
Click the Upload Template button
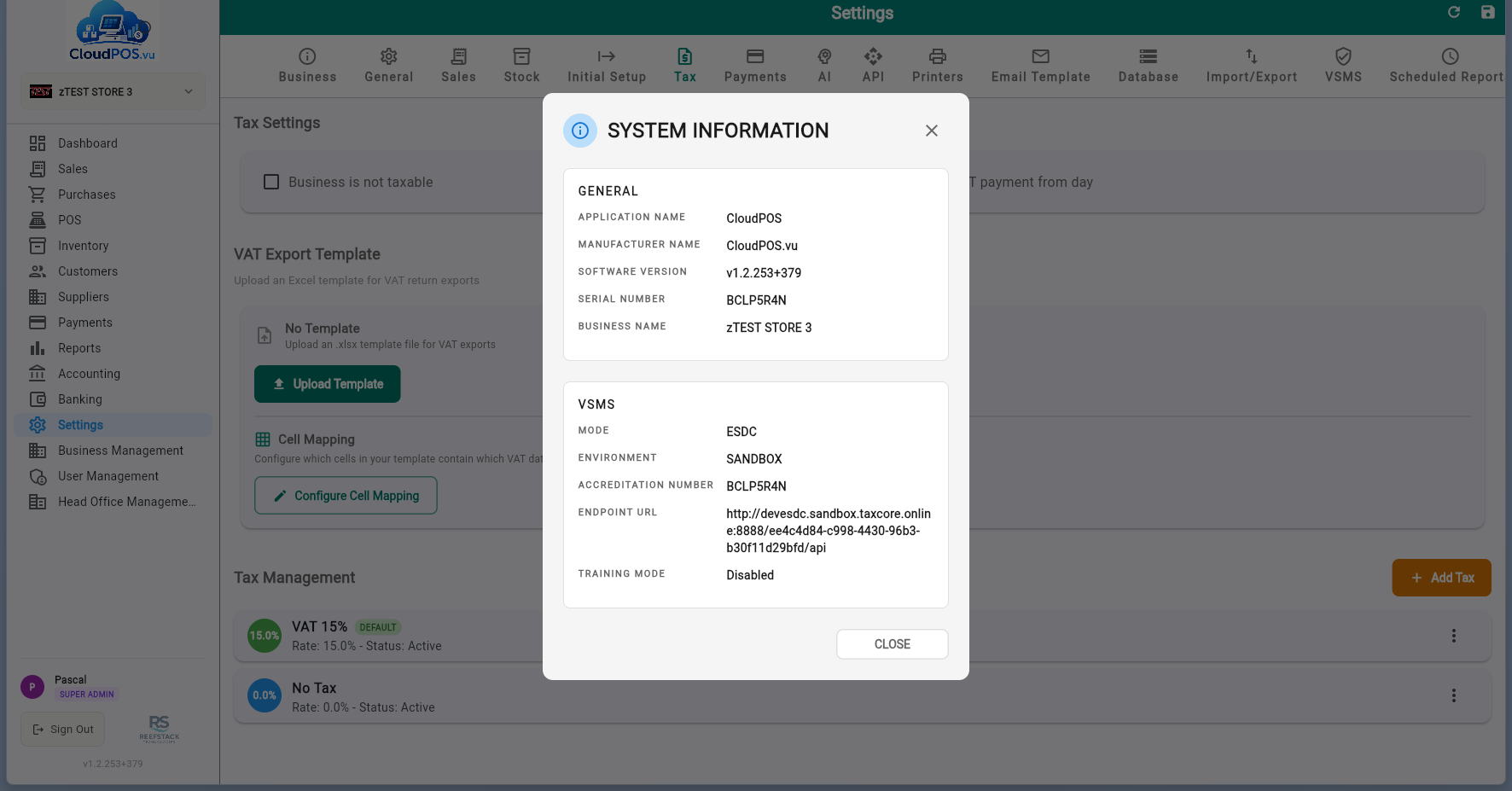coord(328,384)
